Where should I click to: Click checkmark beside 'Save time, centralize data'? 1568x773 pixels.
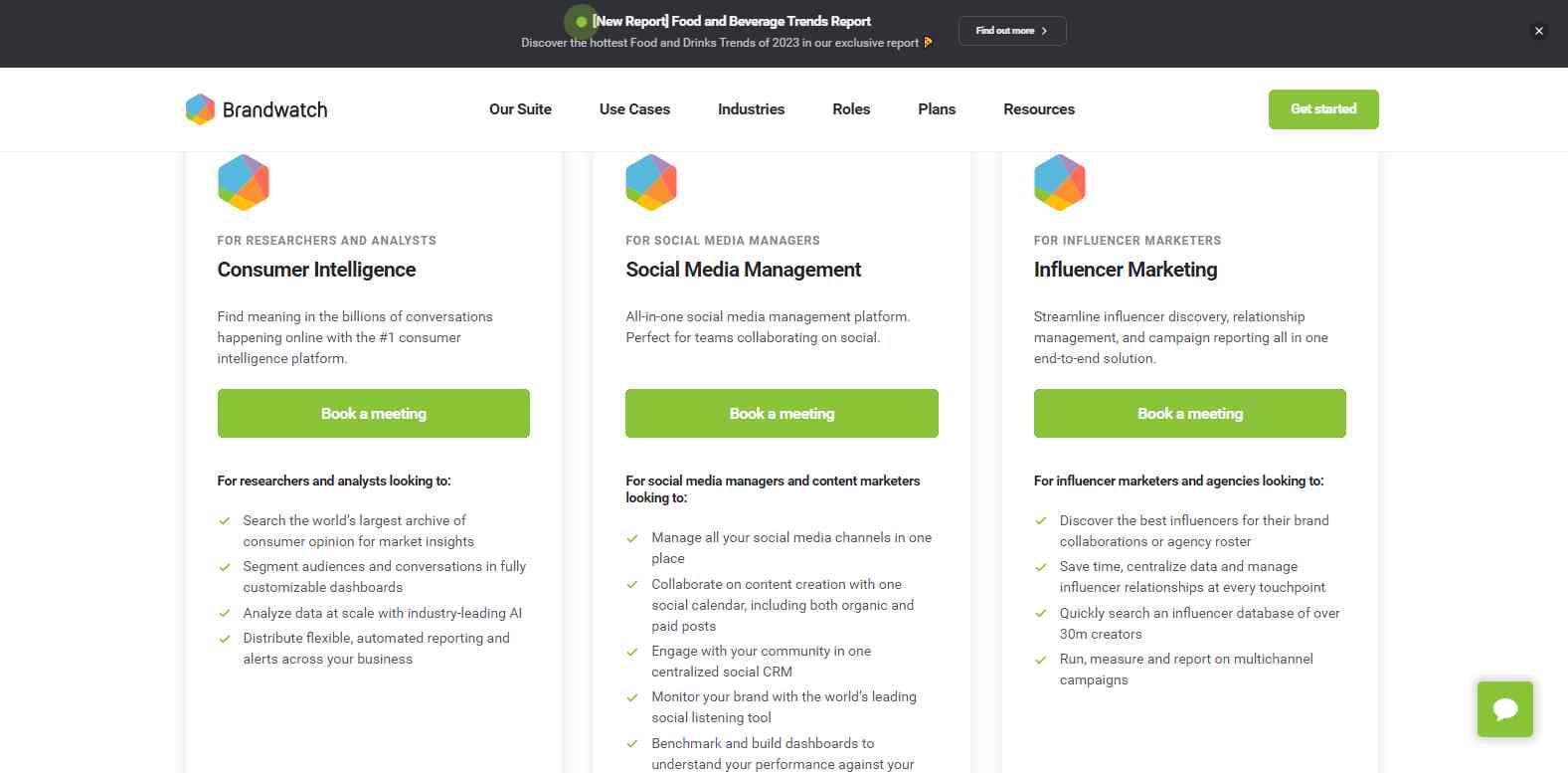click(x=1041, y=567)
